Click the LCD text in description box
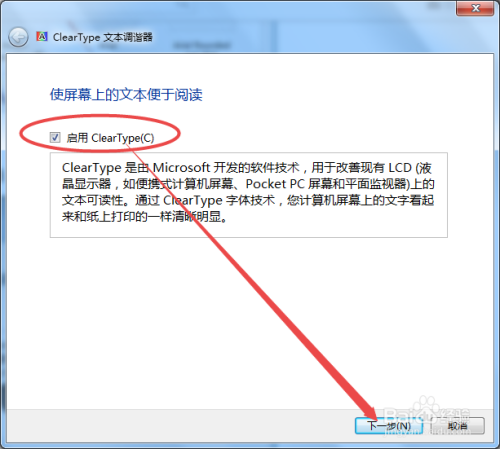Screen dimensions: 500x449 pyautogui.click(x=400, y=168)
